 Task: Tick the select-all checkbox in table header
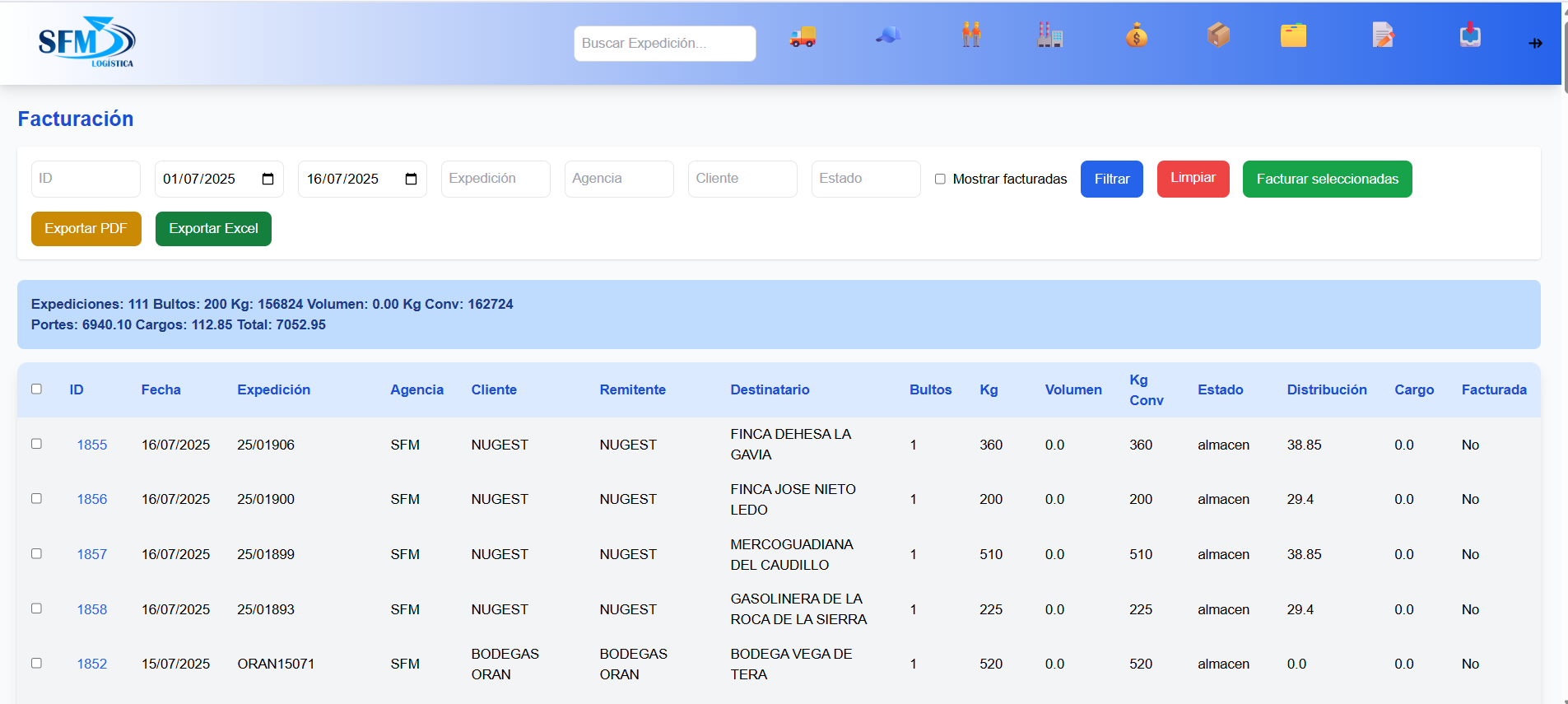[36, 389]
